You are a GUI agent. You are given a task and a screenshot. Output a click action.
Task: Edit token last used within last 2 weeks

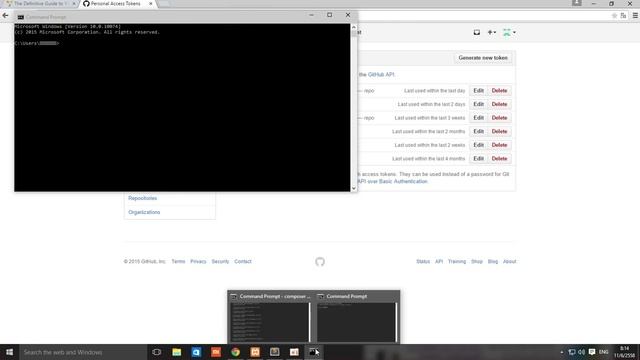pos(478,145)
